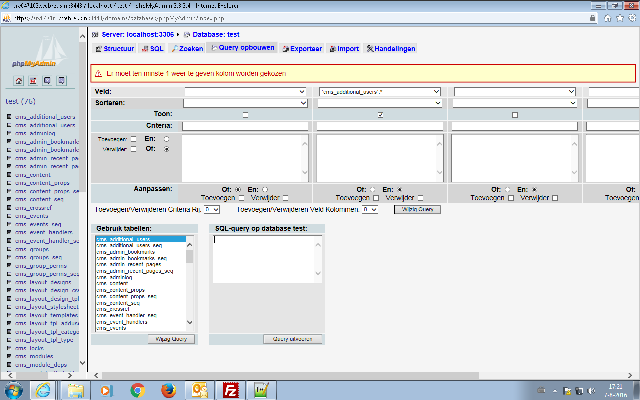
Task: Open the Zoeken search tab
Action: [x=186, y=47]
